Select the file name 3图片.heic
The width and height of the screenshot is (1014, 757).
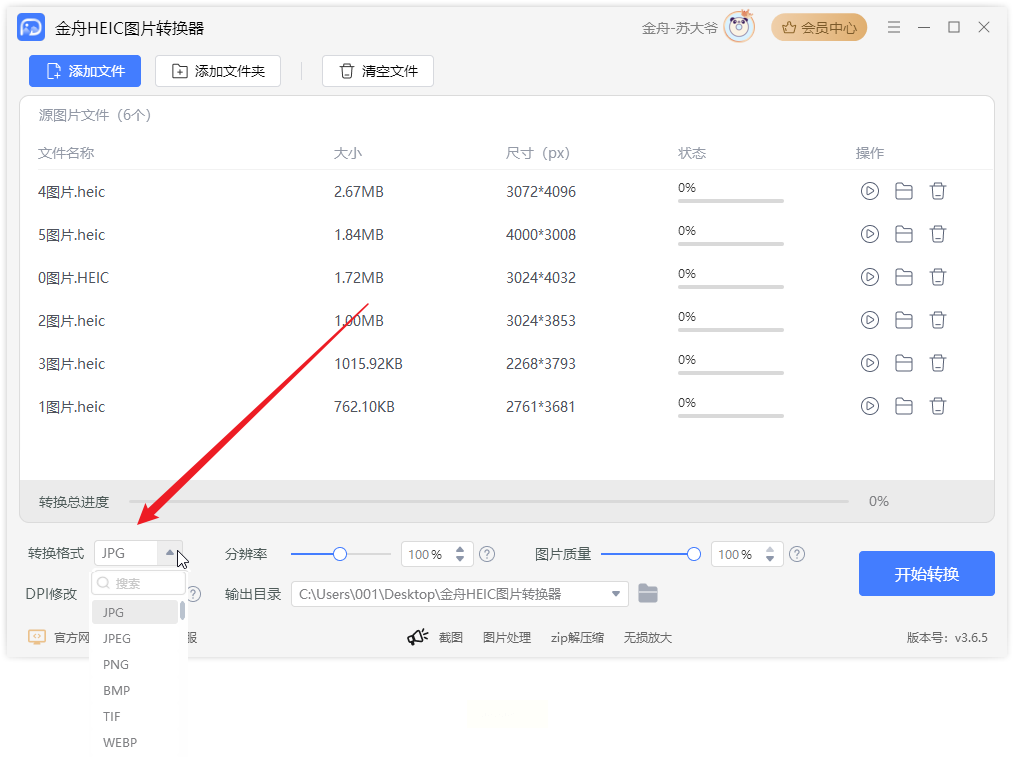click(x=71, y=363)
